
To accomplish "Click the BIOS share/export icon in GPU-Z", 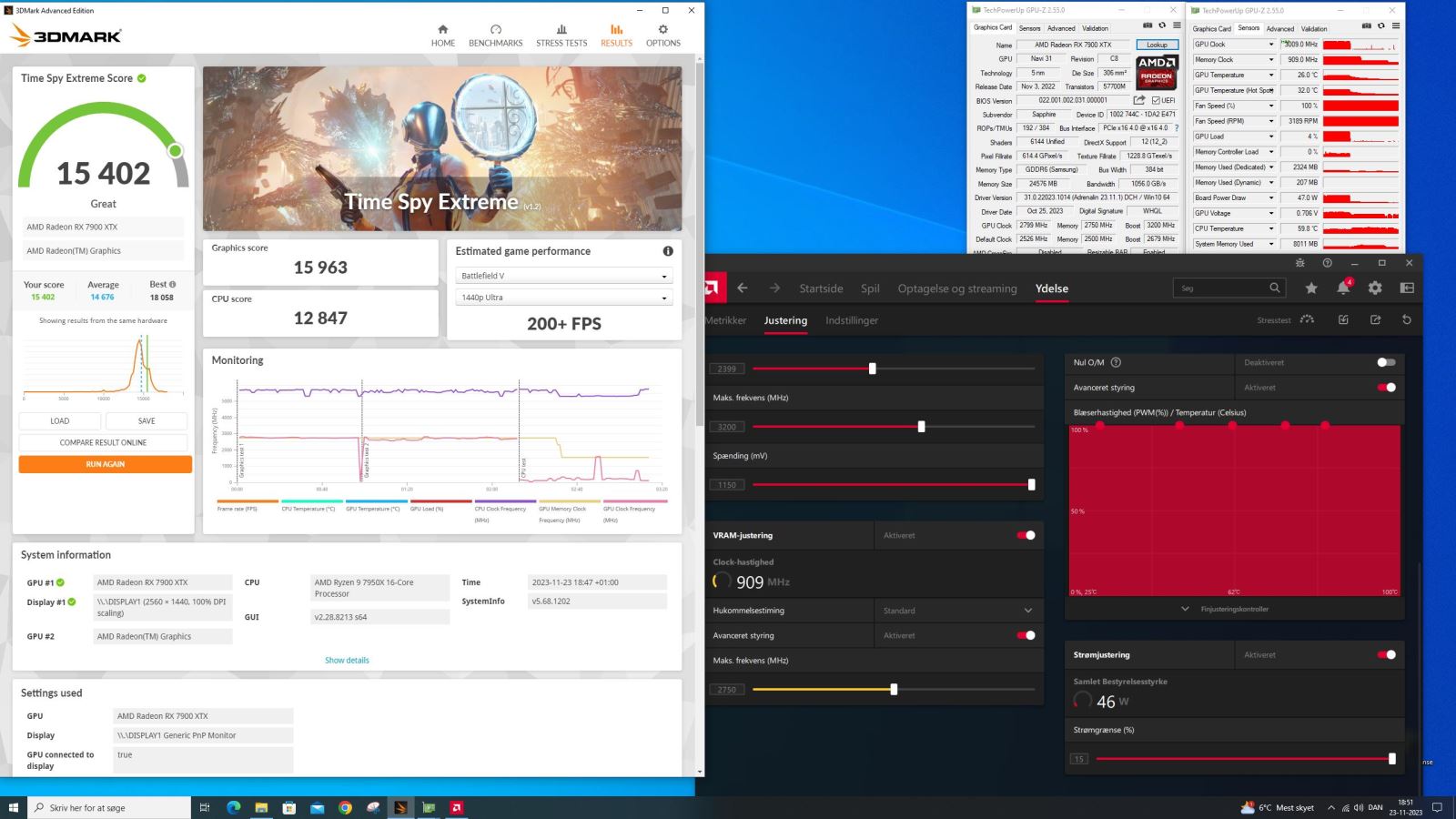I will tap(1138, 100).
